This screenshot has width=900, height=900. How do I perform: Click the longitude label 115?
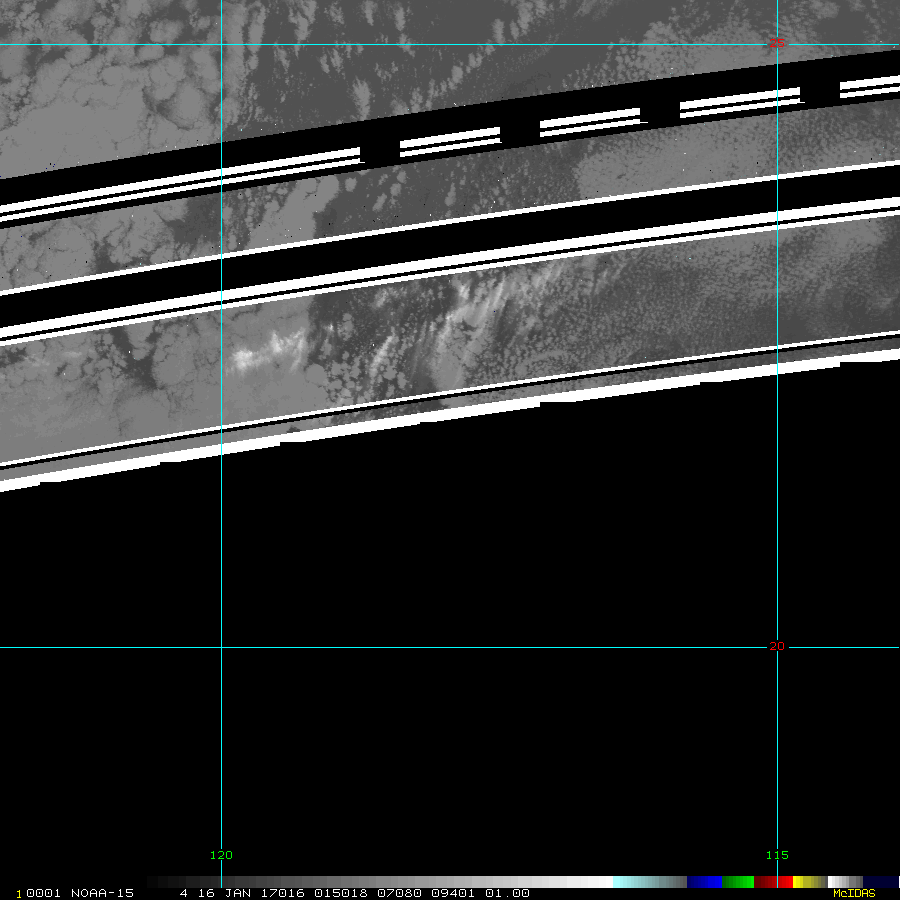point(777,855)
